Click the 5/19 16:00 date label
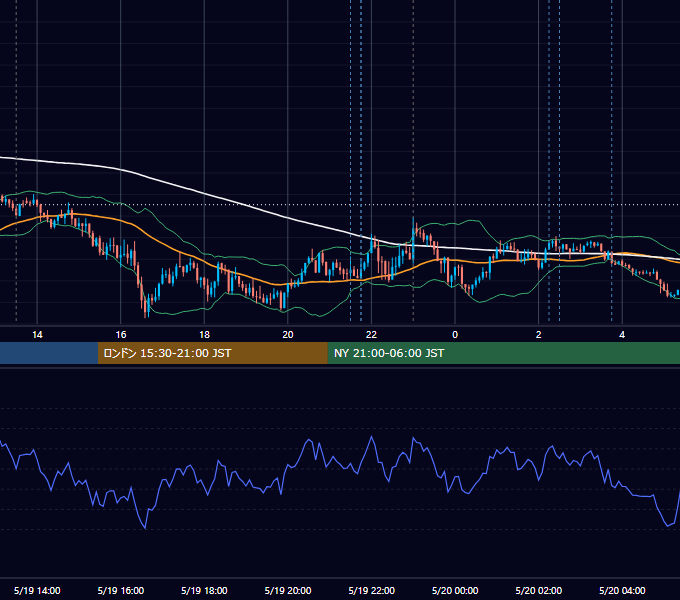The image size is (680, 600). (121, 590)
